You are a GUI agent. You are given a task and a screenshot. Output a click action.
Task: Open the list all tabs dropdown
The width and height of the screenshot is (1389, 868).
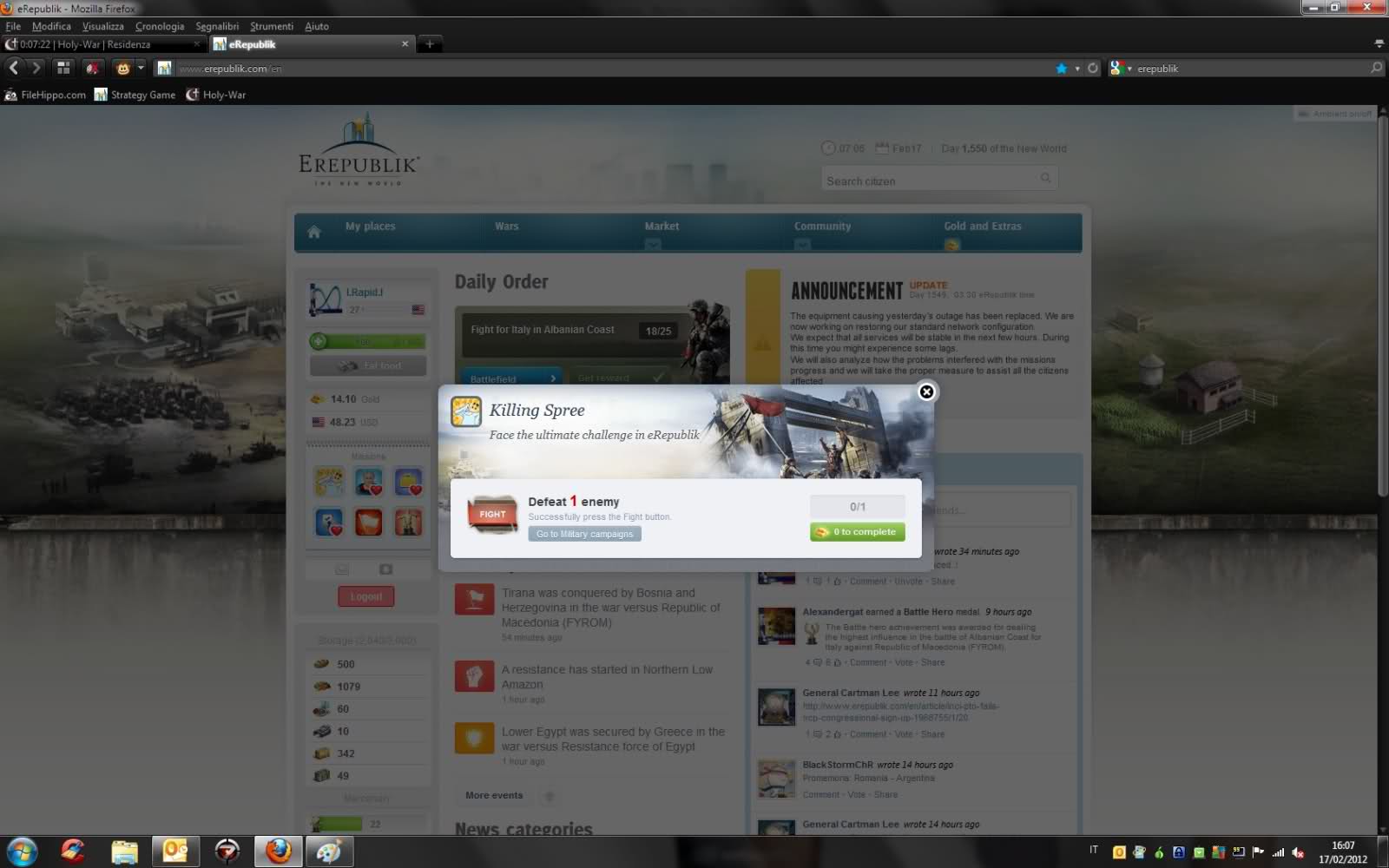click(1379, 43)
